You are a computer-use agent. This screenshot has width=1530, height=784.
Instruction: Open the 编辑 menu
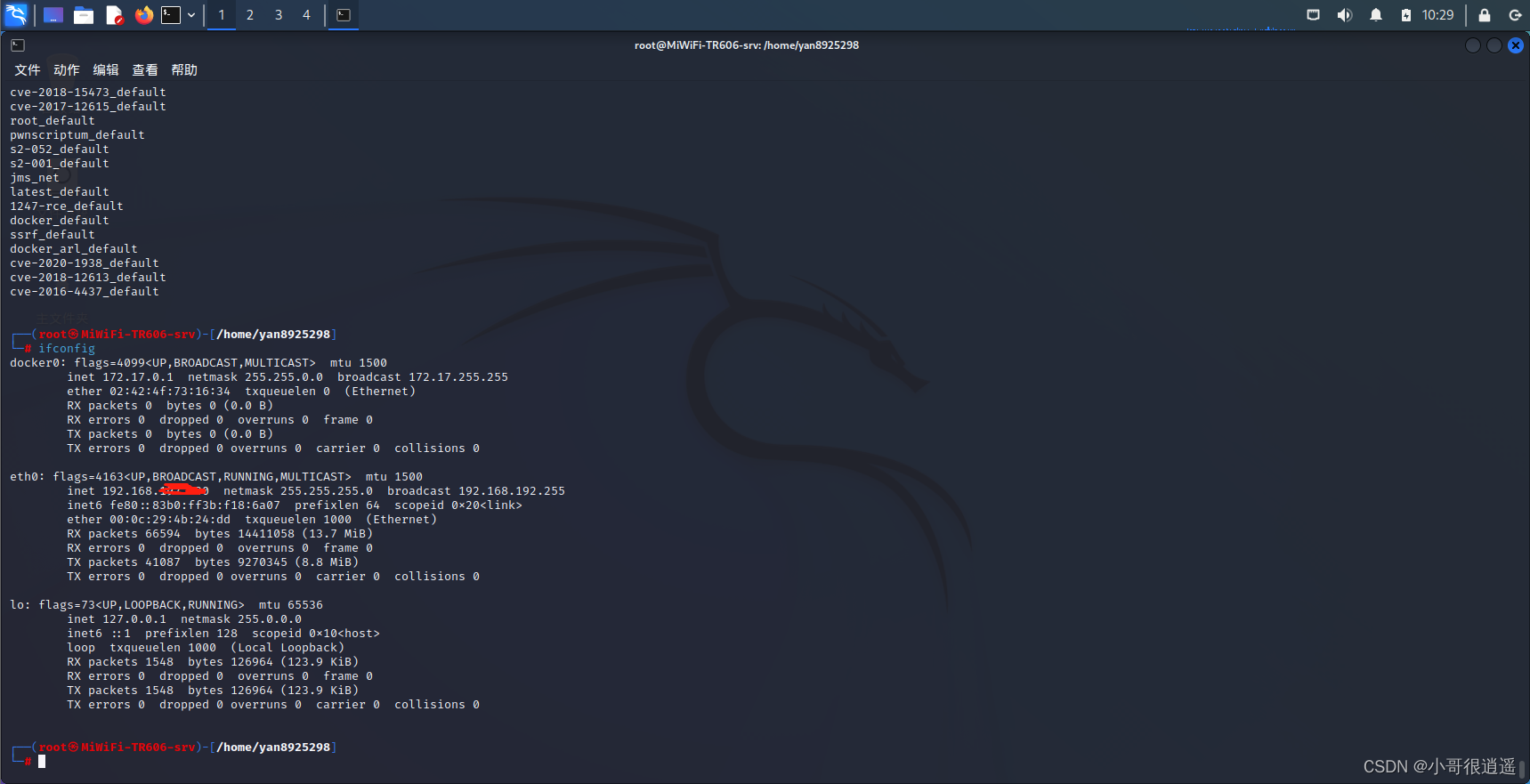[106, 70]
